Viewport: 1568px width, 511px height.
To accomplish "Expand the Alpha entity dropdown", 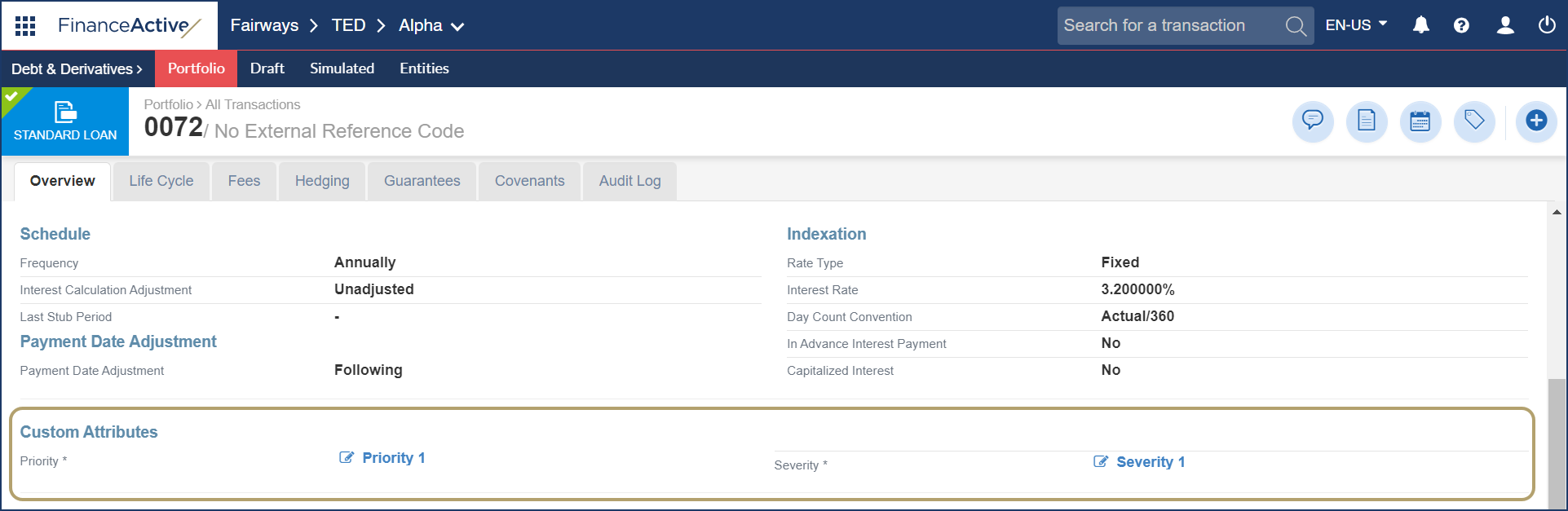I will coord(431,26).
